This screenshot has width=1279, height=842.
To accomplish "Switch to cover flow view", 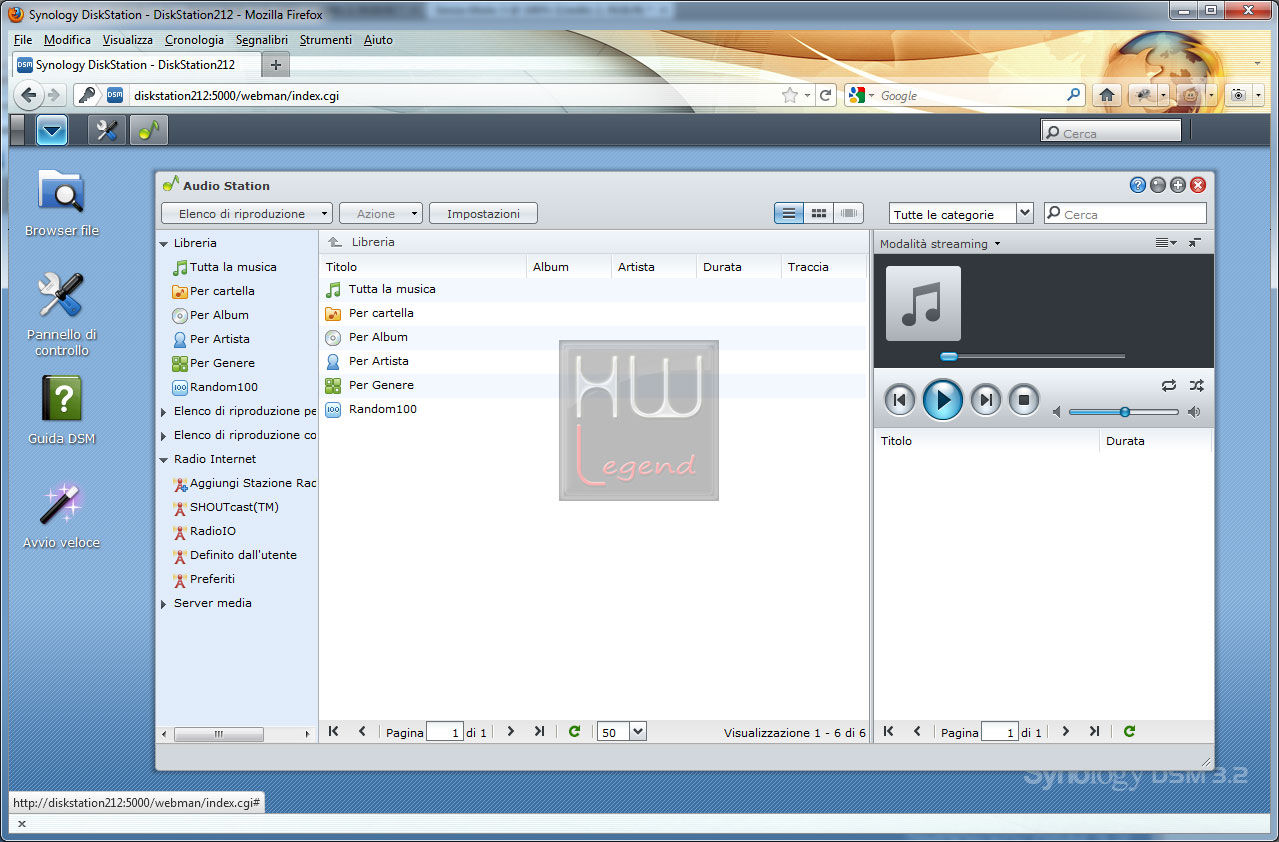I will pyautogui.click(x=849, y=213).
